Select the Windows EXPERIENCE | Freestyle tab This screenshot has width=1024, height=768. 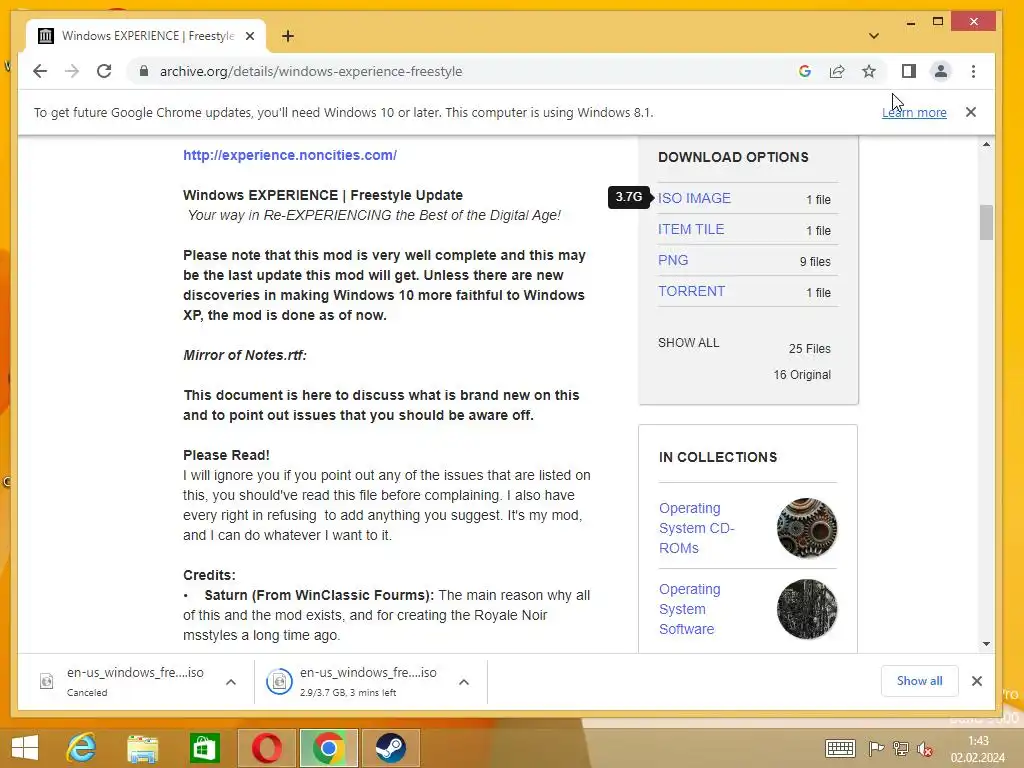[146, 36]
